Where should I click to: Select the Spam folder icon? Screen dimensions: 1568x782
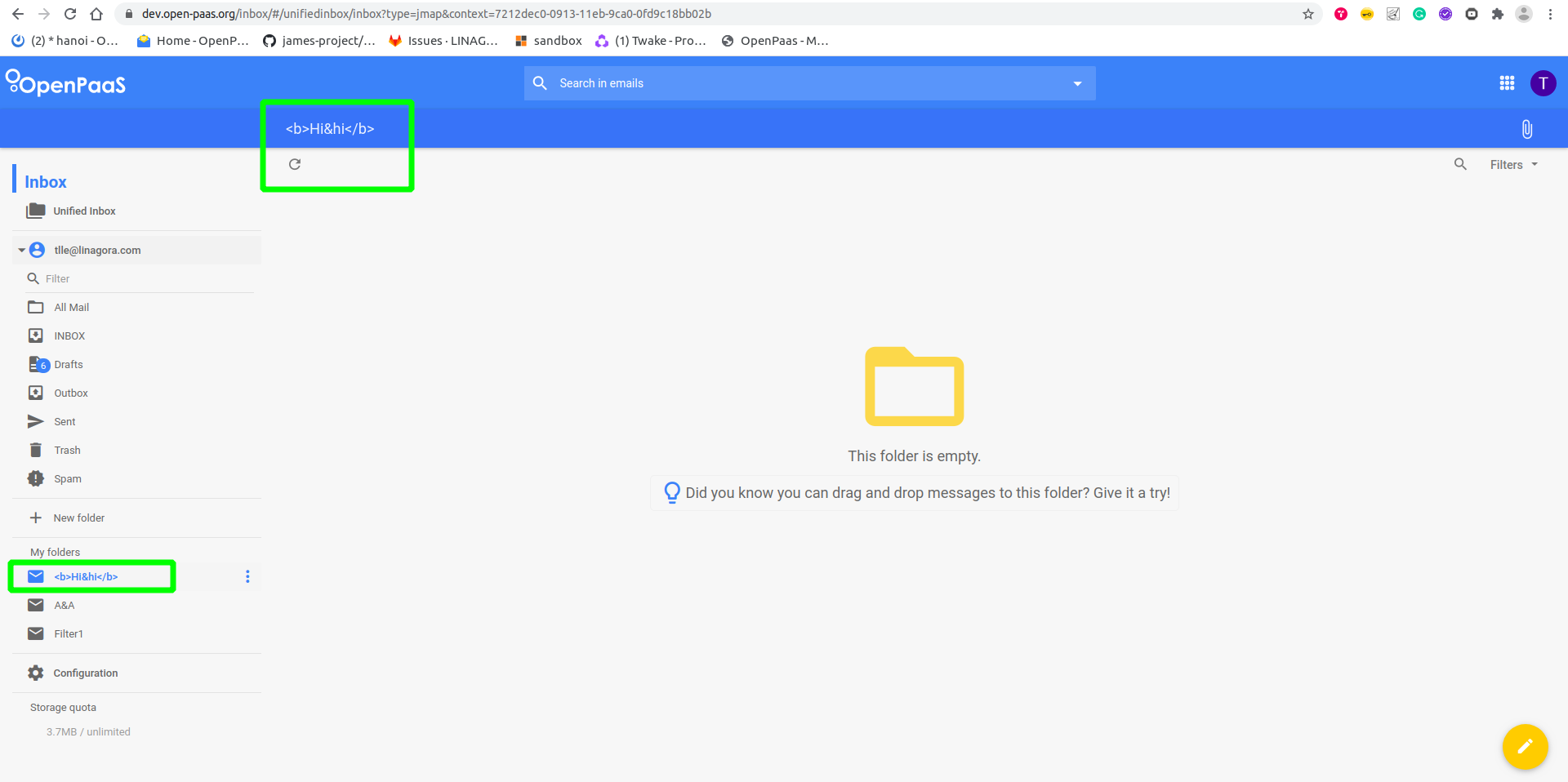36,478
